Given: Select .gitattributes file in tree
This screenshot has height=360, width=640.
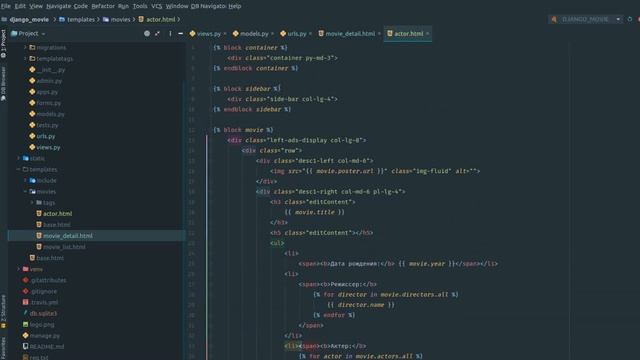Looking at the screenshot, I should coord(48,280).
